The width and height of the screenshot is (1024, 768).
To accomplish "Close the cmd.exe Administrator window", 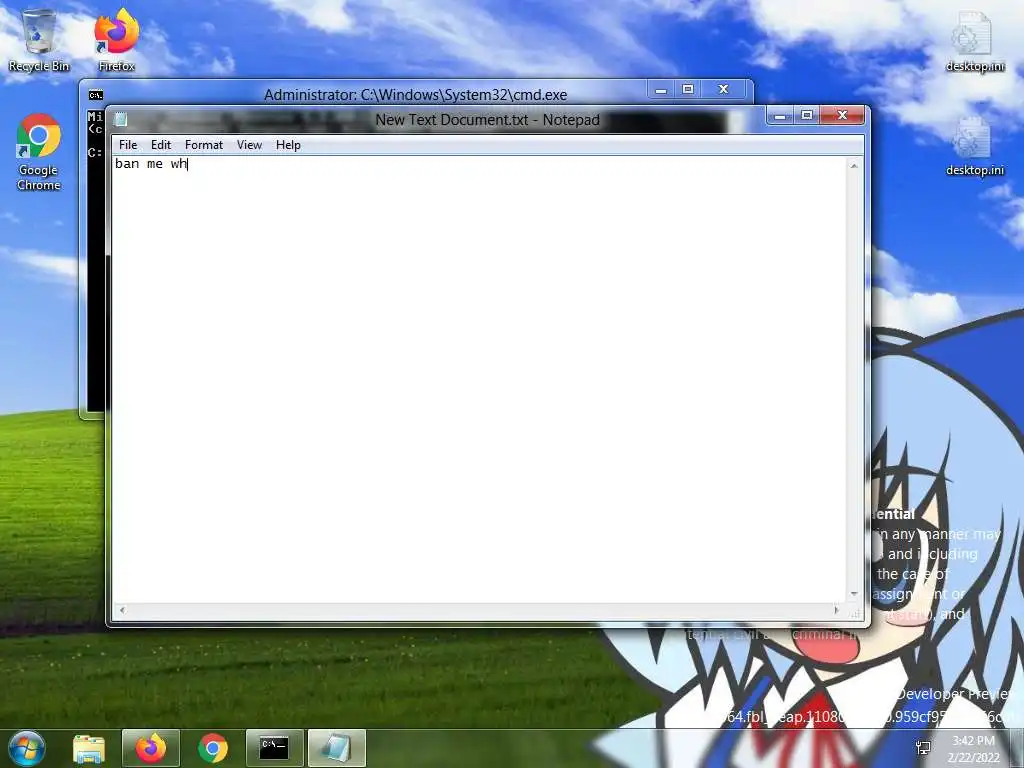I will 723,89.
